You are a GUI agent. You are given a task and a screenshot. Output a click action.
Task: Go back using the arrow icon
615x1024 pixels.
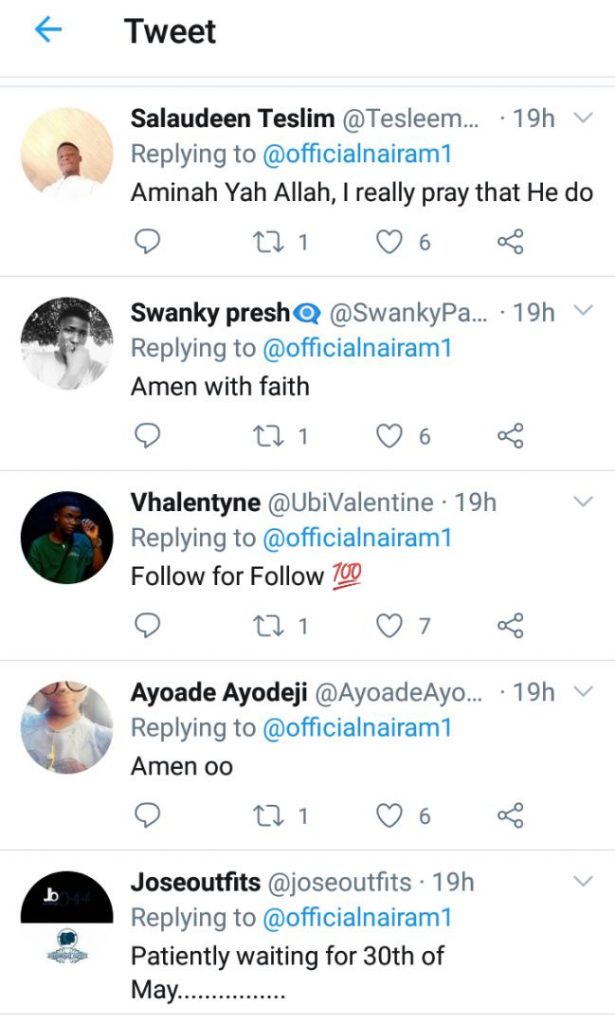pyautogui.click(x=48, y=31)
